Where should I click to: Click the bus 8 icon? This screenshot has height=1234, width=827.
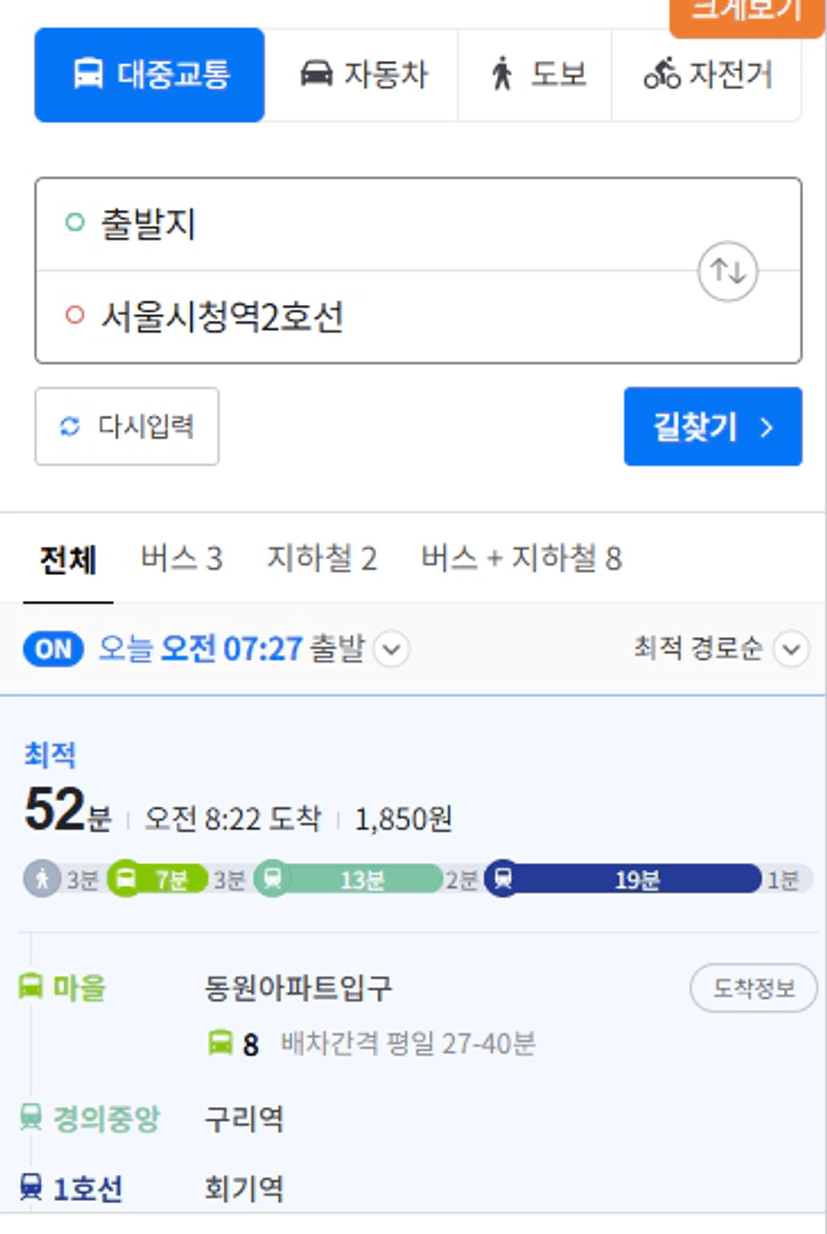coord(220,1044)
